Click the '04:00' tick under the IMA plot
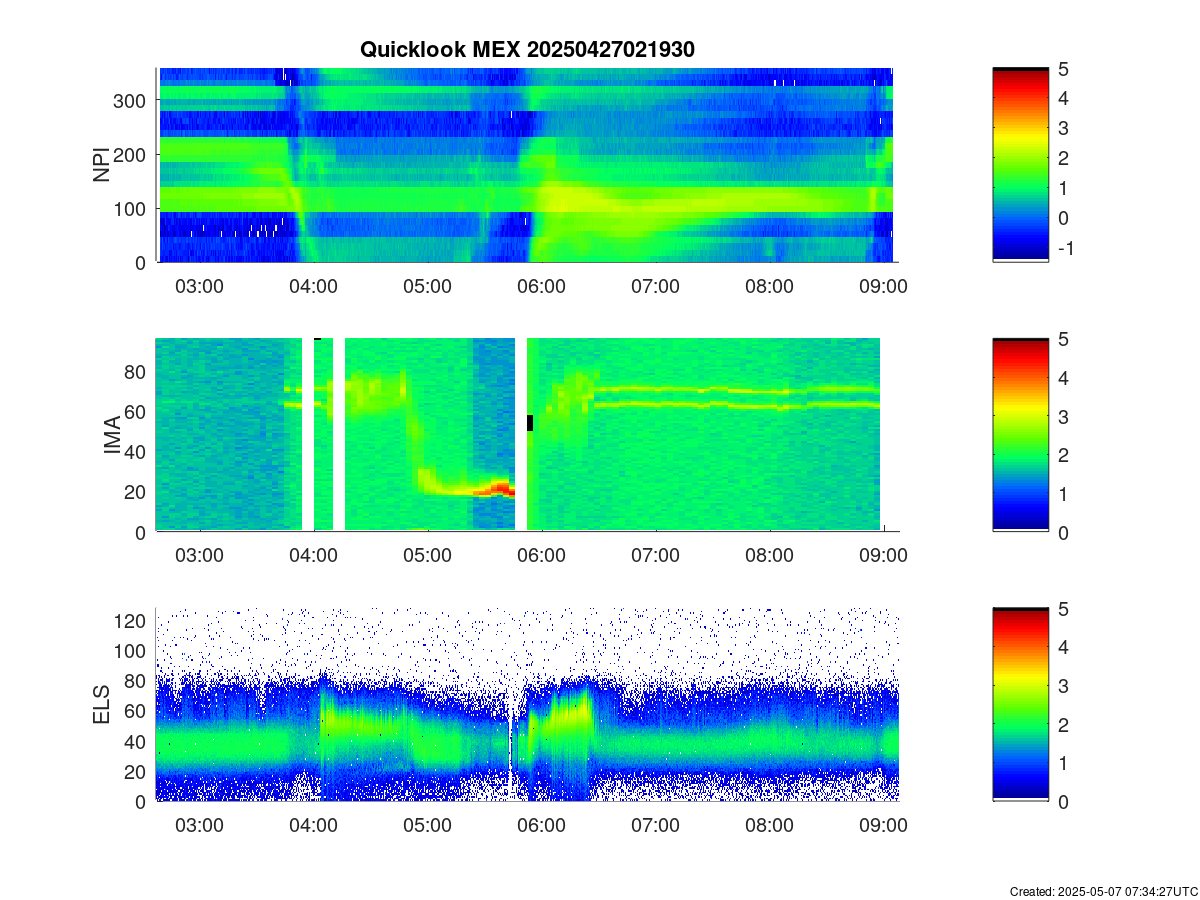 pyautogui.click(x=314, y=555)
